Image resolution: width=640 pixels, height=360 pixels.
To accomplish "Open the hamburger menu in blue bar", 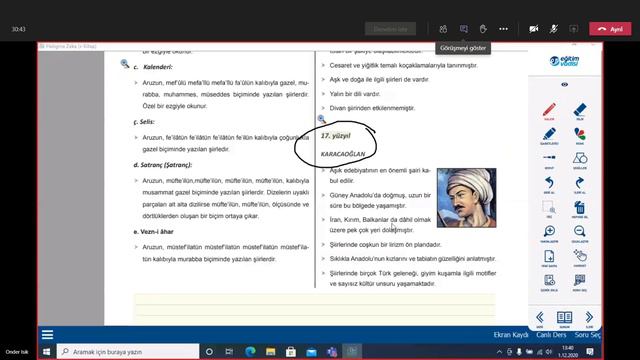I will [x=47, y=335].
